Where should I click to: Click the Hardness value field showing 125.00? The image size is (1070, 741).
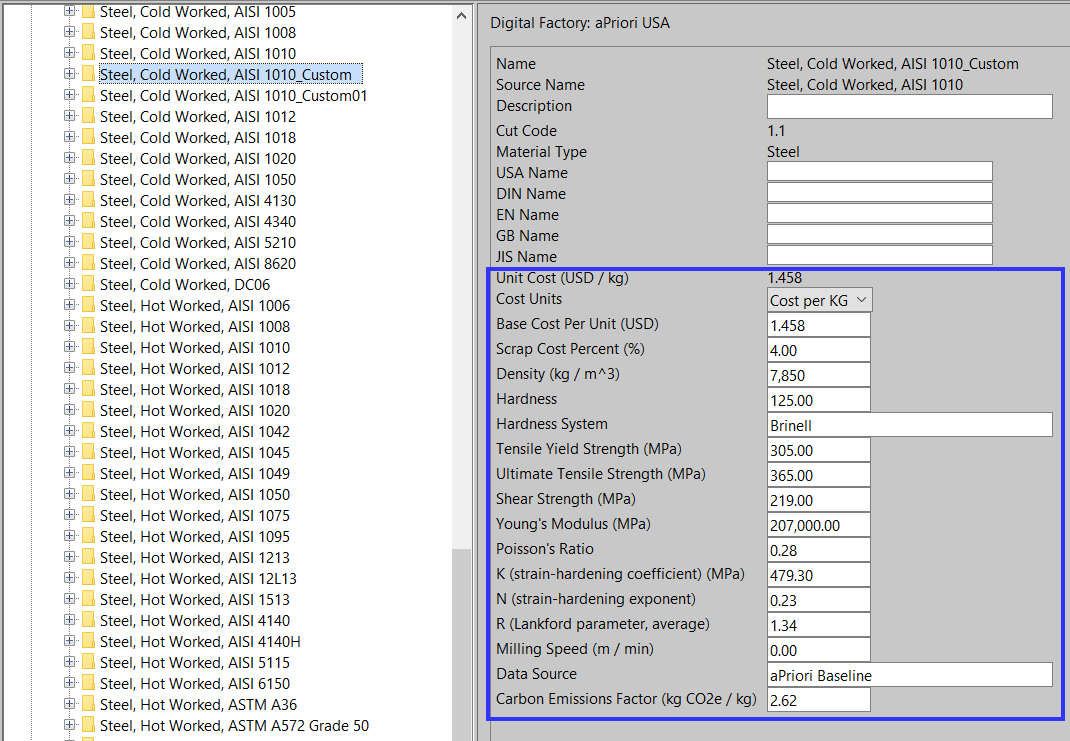tap(819, 400)
